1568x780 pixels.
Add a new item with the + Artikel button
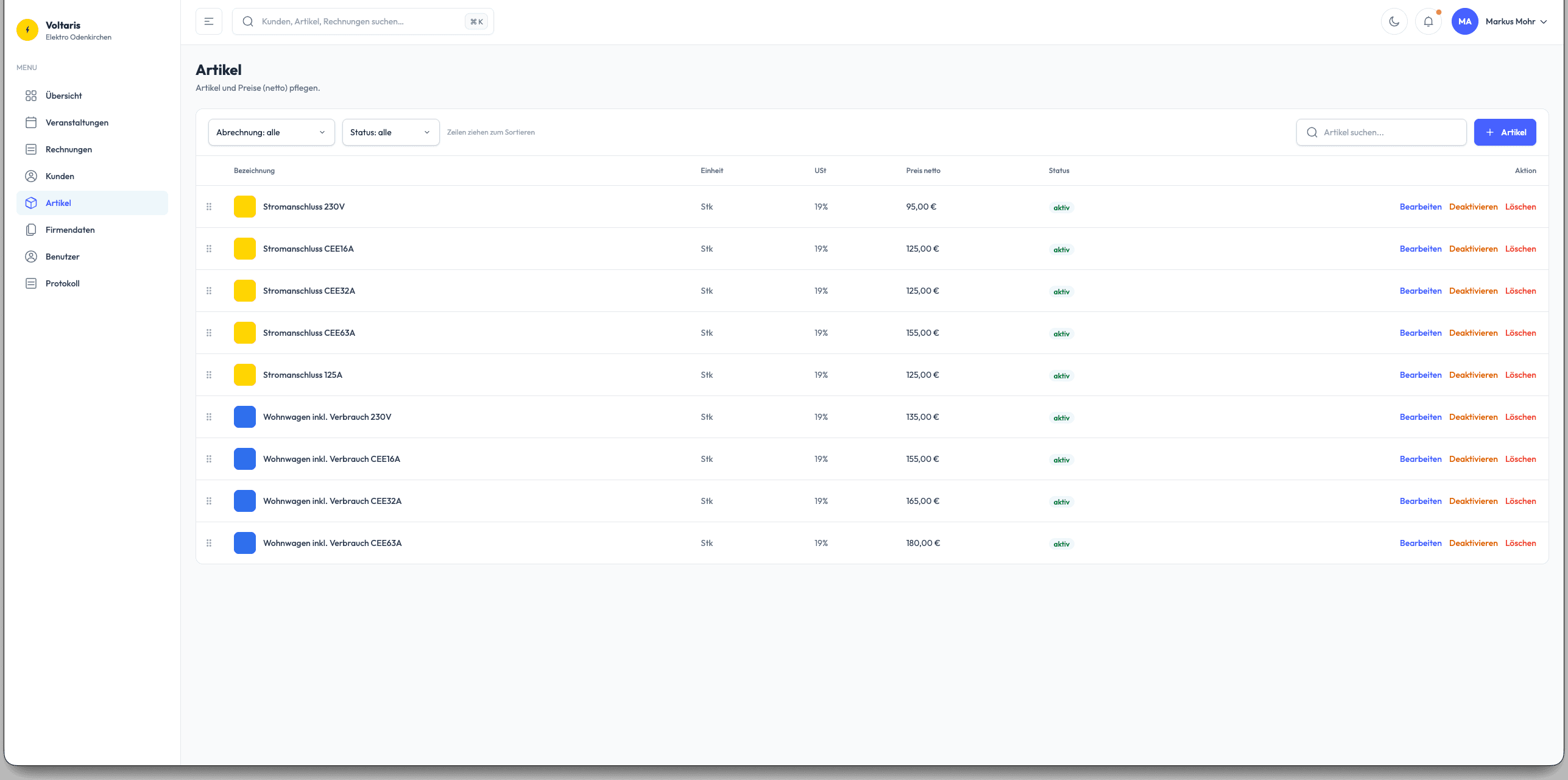coord(1505,132)
